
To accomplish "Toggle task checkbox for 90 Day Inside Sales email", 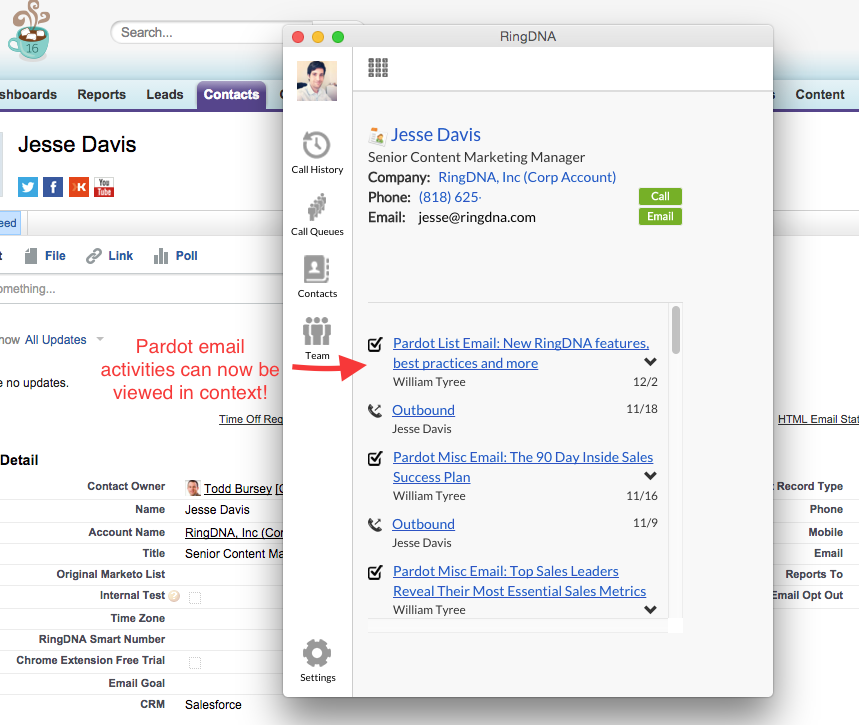I will click(x=375, y=458).
